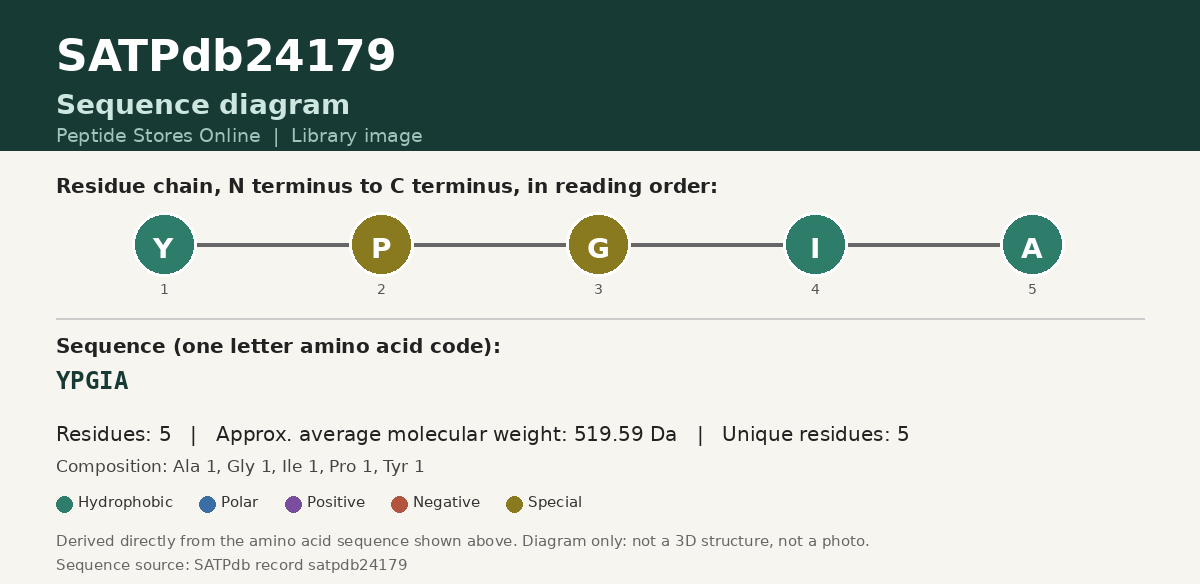Viewport: 1200px width, 584px height.
Task: Select the P residue node
Action: pos(381,245)
